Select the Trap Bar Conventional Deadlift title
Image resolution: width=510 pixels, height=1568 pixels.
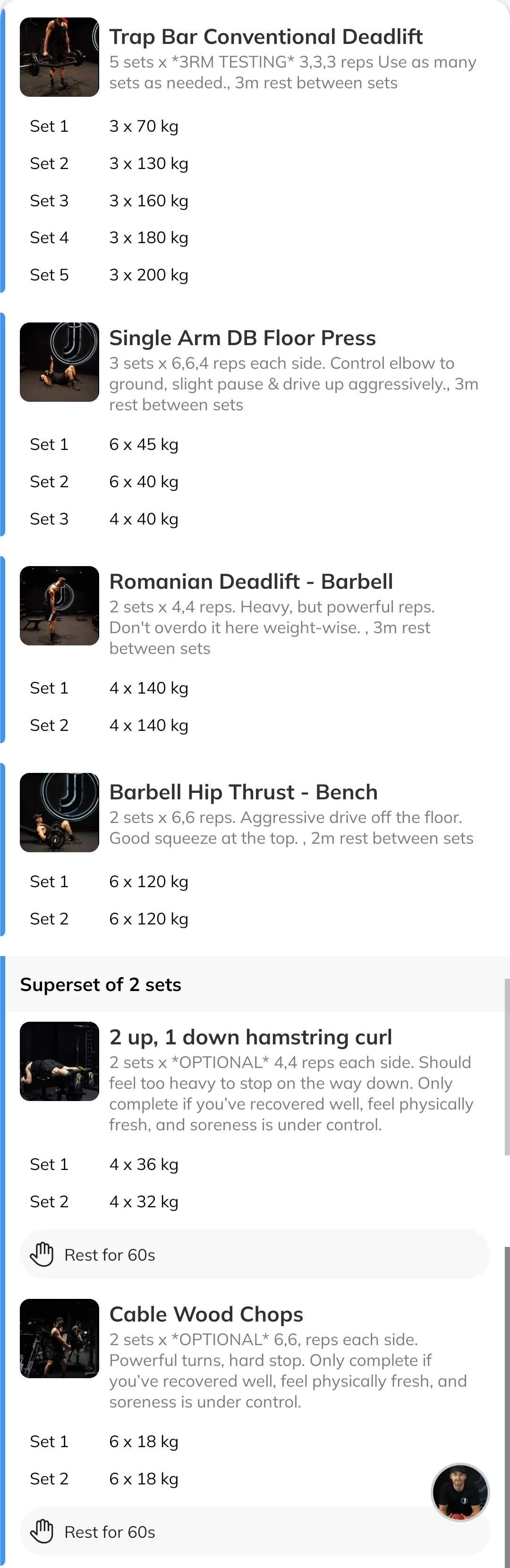point(266,36)
